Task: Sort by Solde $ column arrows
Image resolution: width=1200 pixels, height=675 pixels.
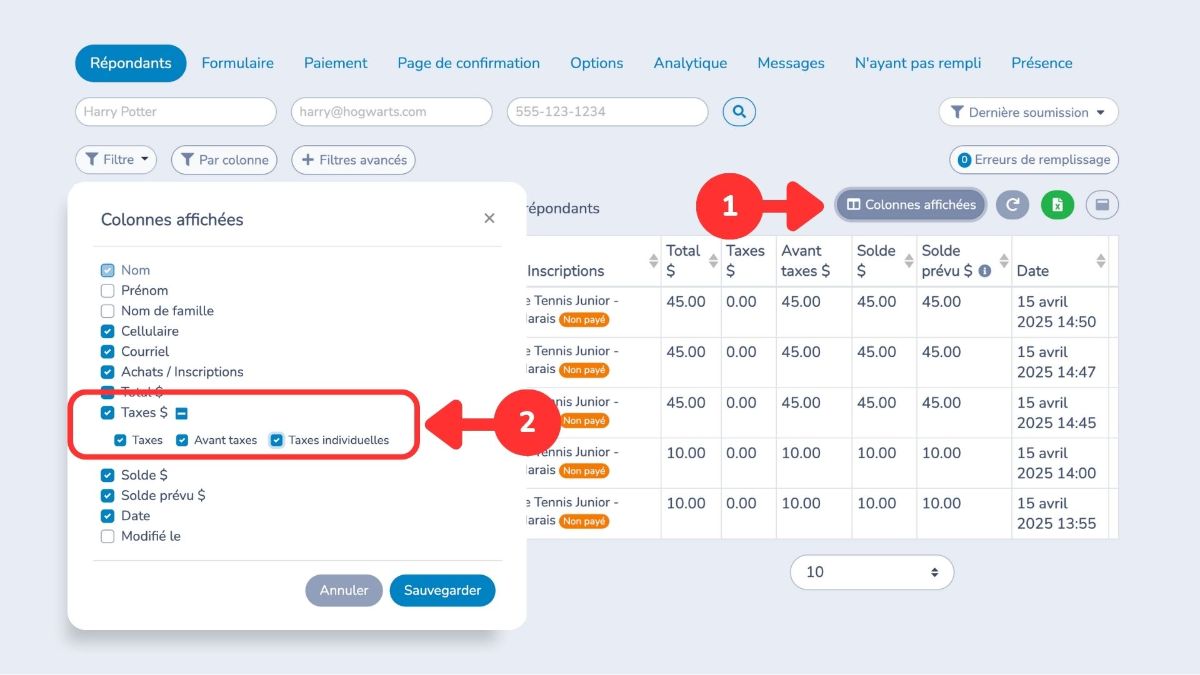Action: tap(909, 261)
